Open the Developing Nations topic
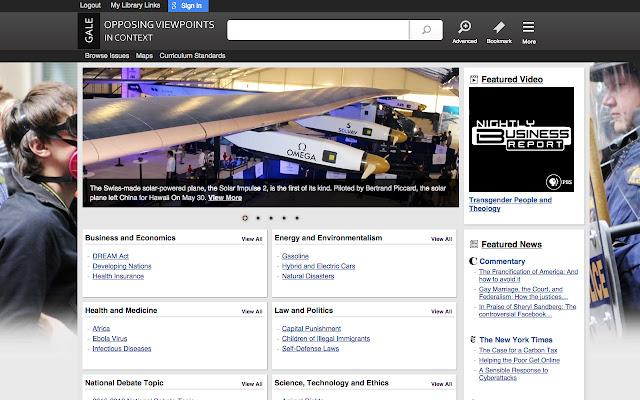The height and width of the screenshot is (400, 640). tap(122, 266)
